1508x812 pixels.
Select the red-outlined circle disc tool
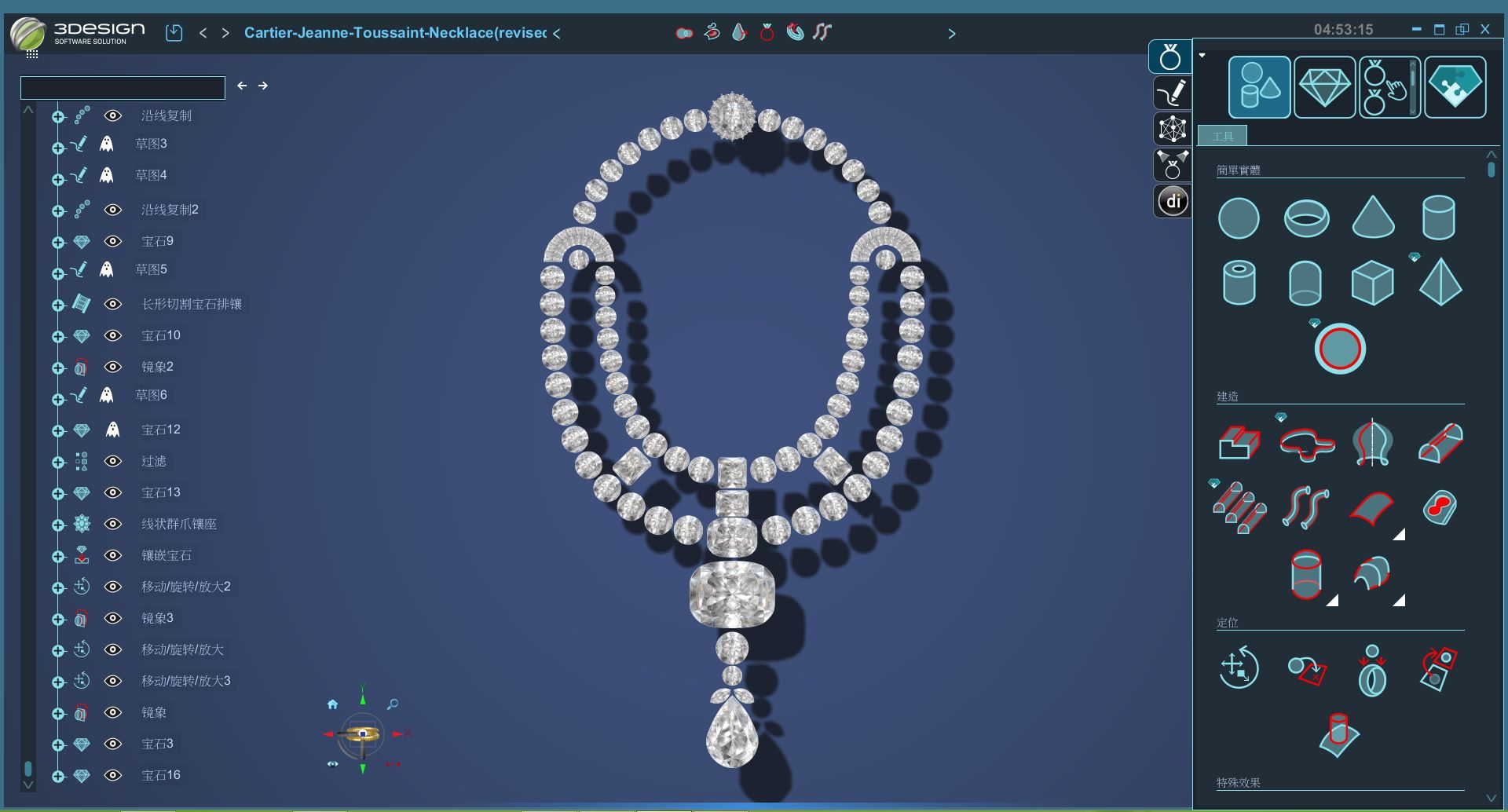coord(1340,349)
